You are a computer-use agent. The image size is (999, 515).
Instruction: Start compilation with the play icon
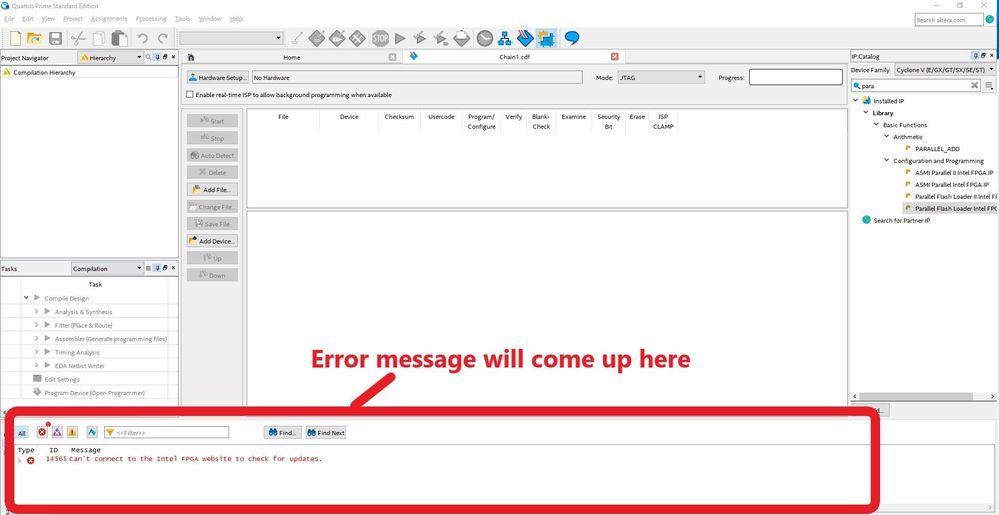pyautogui.click(x=400, y=38)
